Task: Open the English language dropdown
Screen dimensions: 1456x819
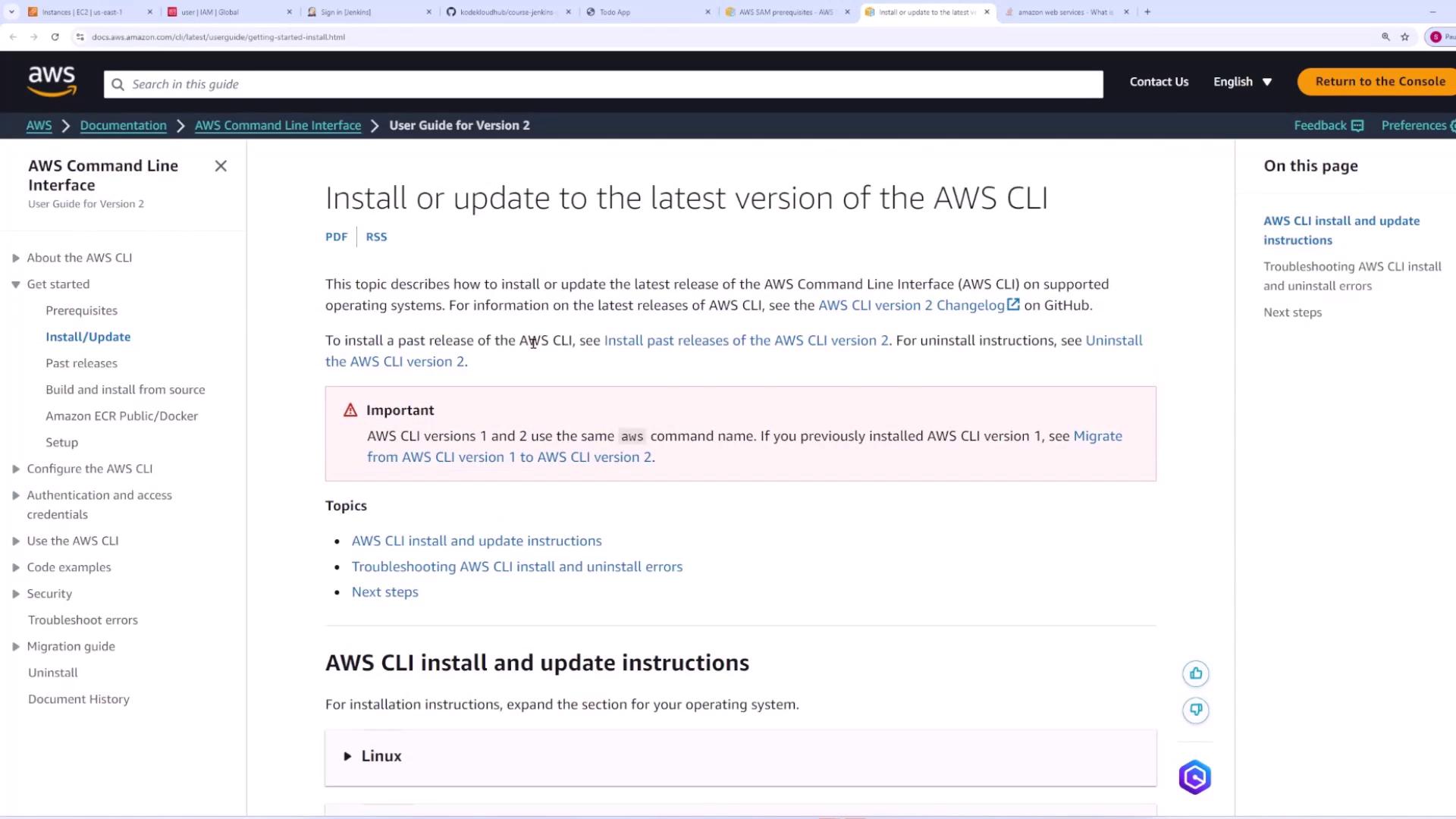Action: [1242, 82]
